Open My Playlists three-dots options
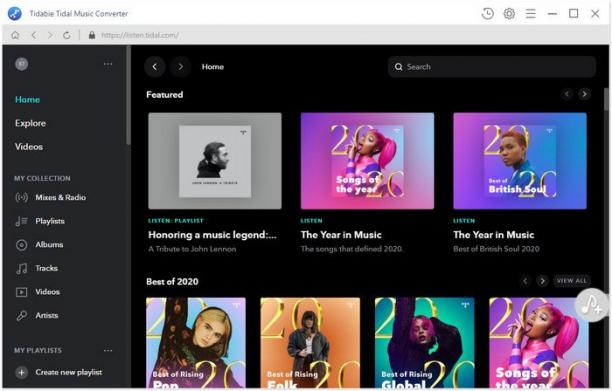This screenshot has height=391, width=612. 108,350
